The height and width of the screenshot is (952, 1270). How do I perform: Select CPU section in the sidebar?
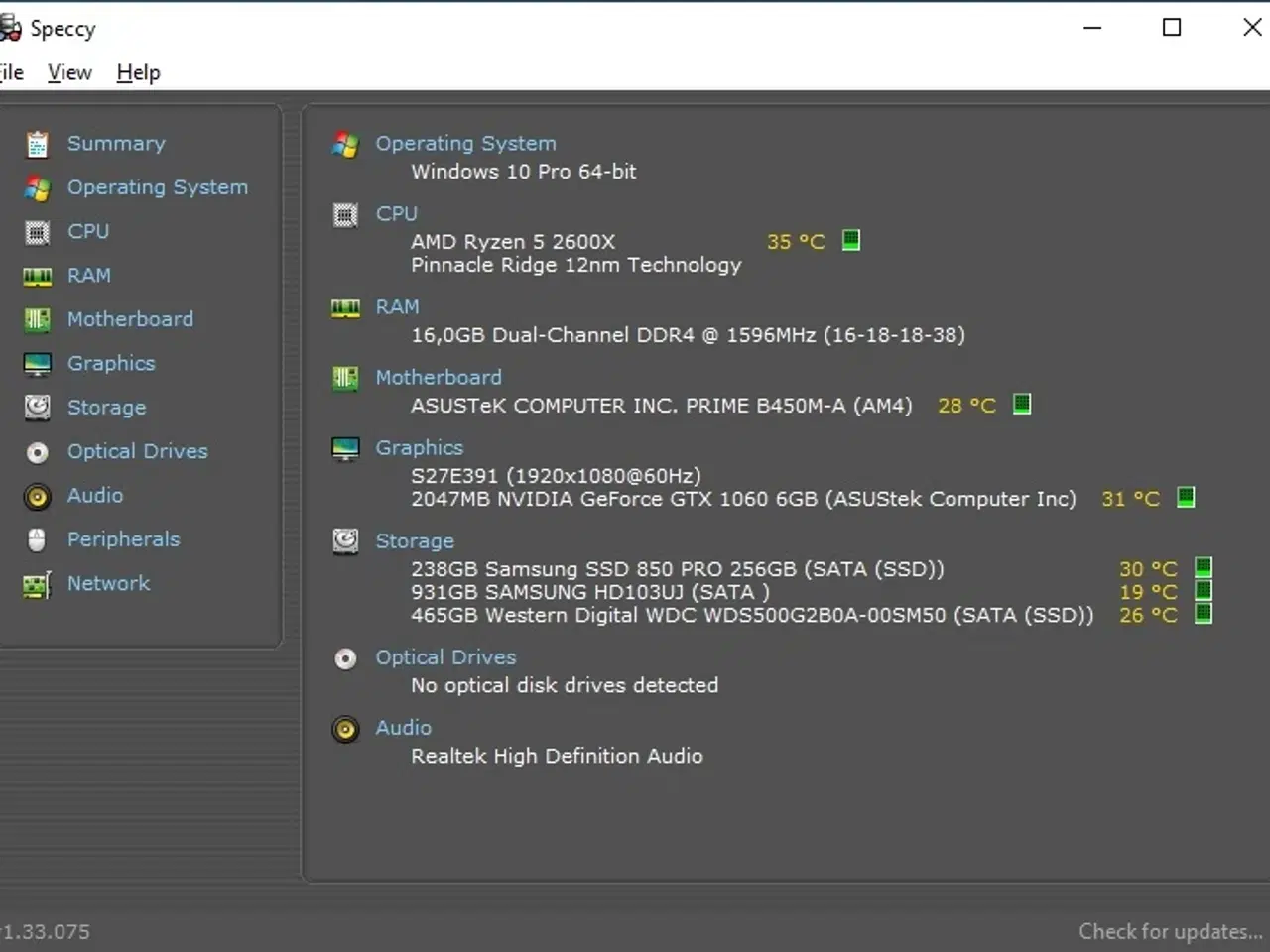click(88, 231)
